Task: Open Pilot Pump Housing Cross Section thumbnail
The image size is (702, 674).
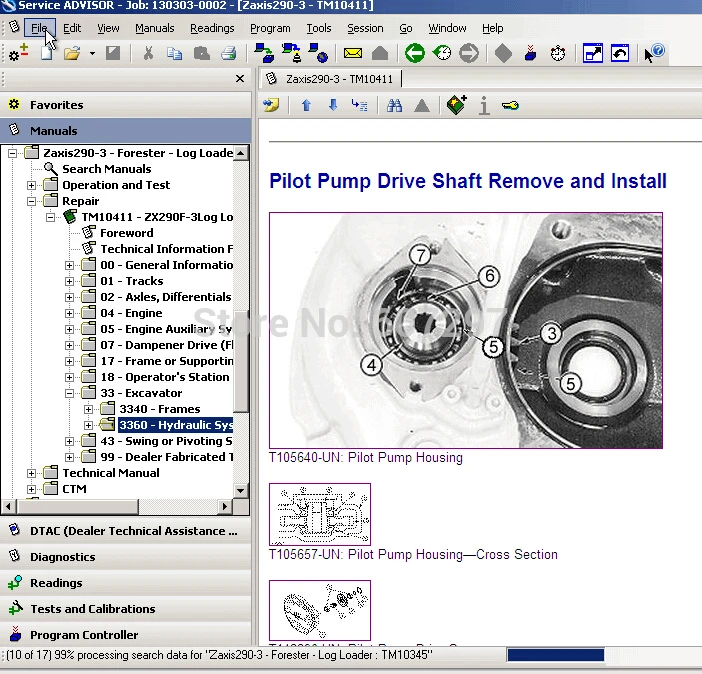Action: coord(320,514)
